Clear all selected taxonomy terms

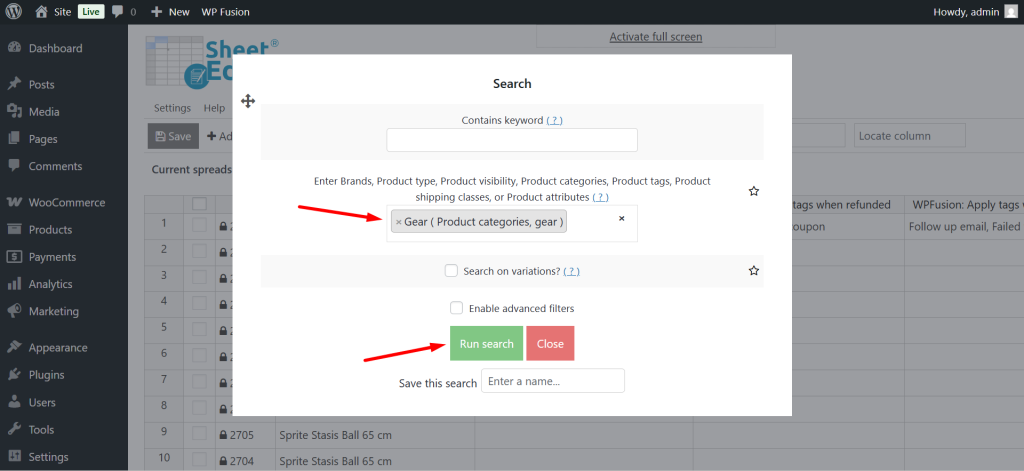[622, 218]
